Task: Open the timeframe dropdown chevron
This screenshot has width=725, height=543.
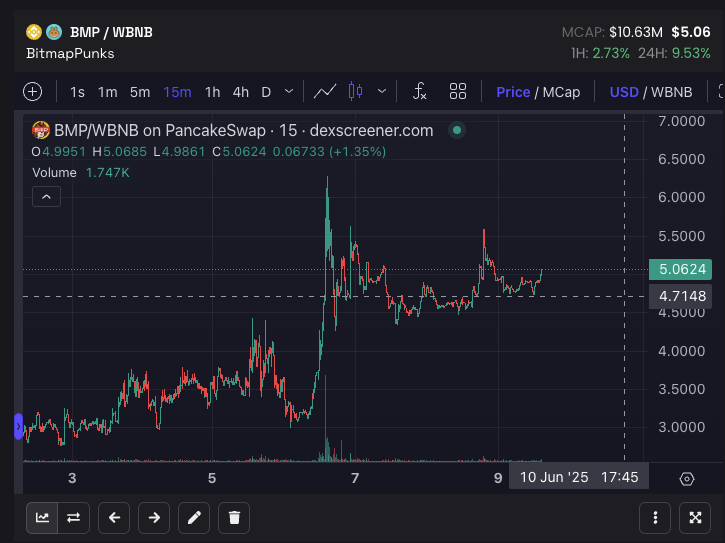Action: (289, 91)
